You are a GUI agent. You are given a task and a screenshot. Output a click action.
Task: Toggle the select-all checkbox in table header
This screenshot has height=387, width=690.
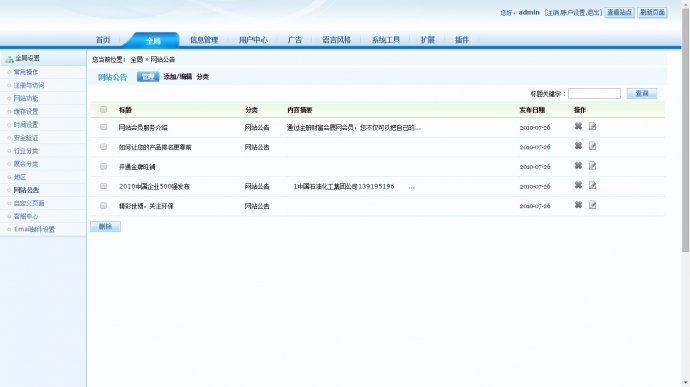103,109
